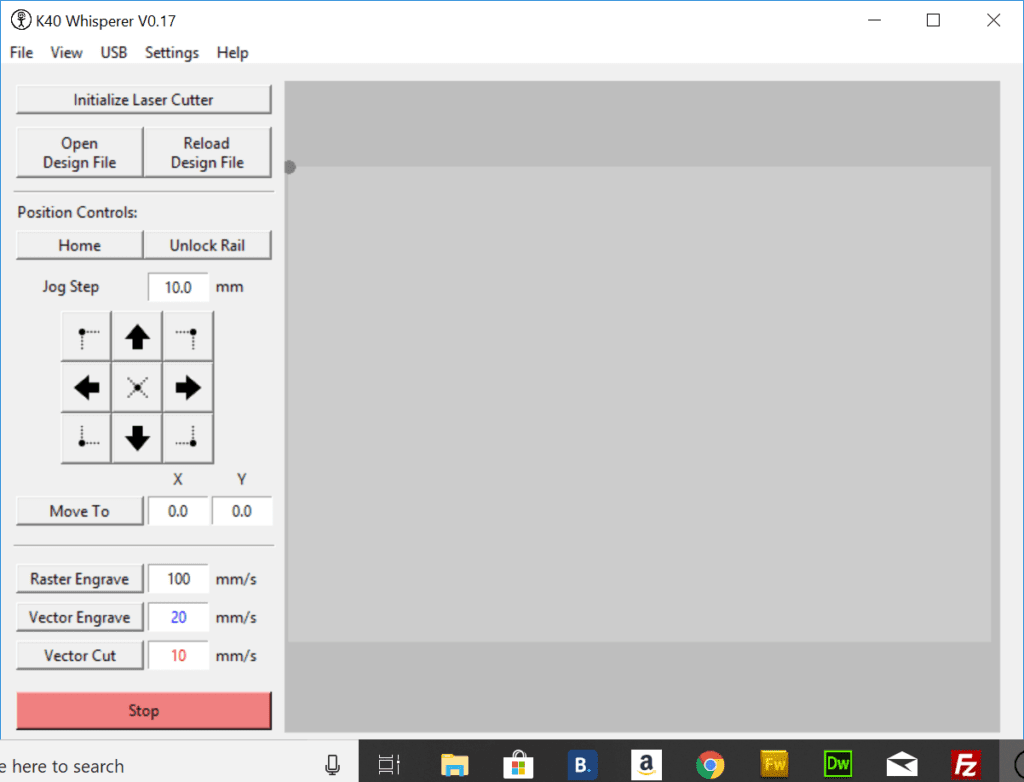
Task: Start Raster Engrave
Action: [80, 579]
